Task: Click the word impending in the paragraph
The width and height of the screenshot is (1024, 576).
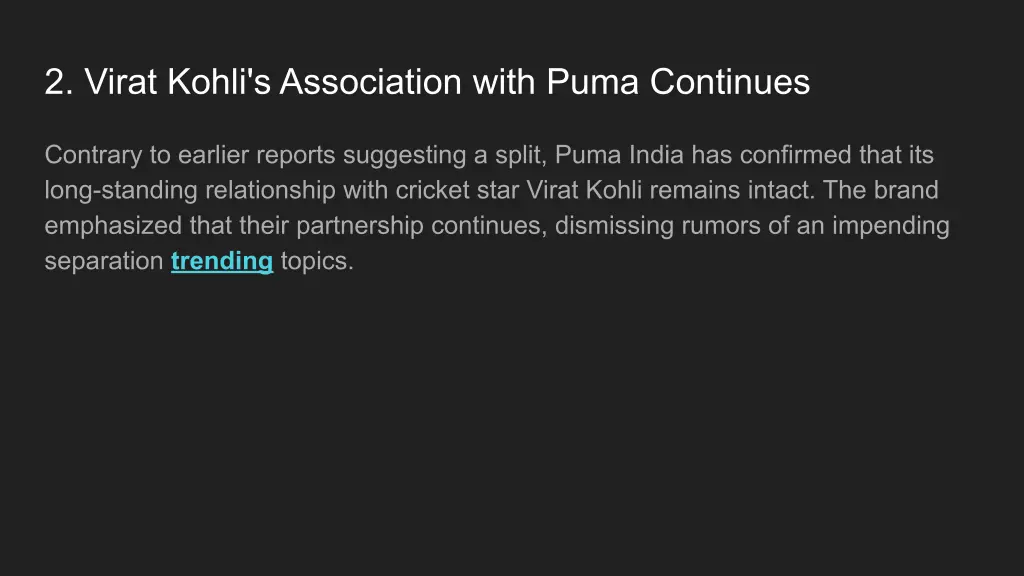Action: [889, 226]
